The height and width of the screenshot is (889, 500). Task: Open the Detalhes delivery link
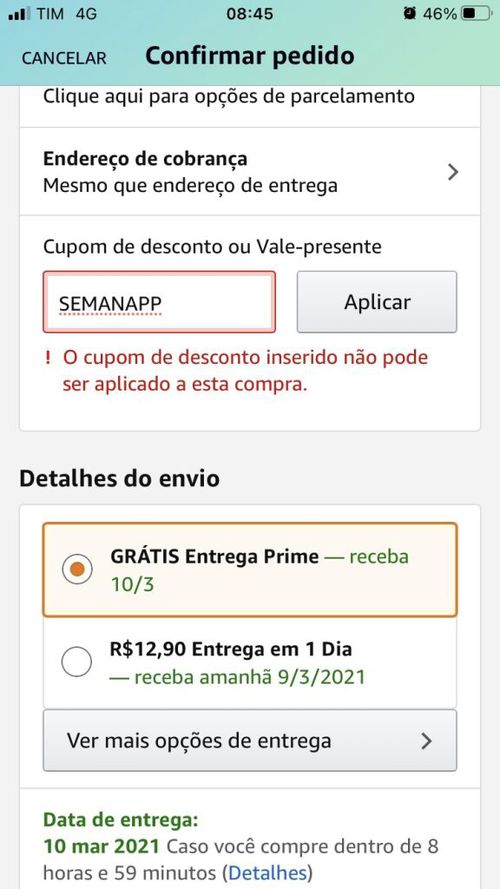[268, 871]
